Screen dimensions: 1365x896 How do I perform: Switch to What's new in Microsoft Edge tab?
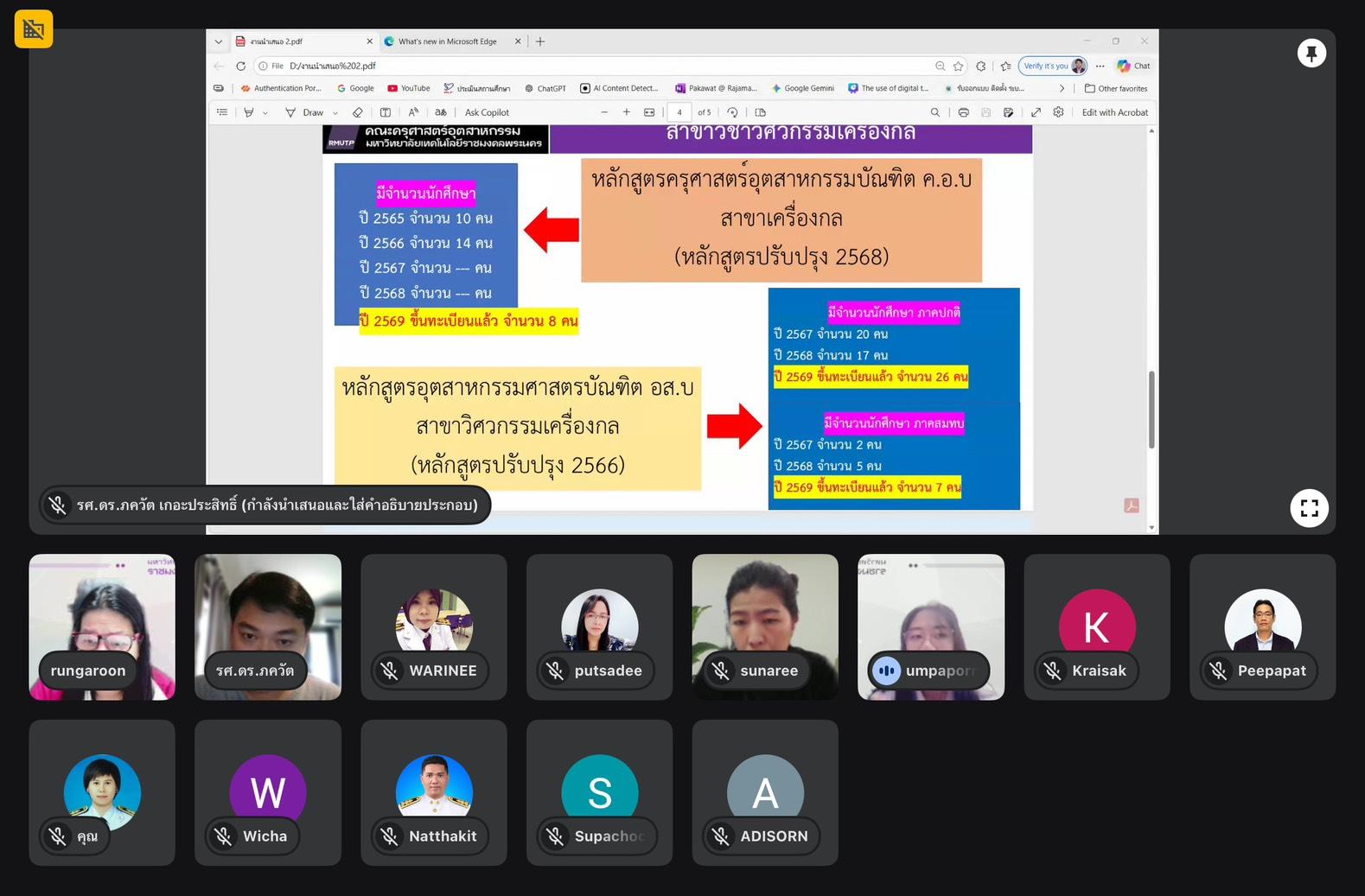point(447,41)
